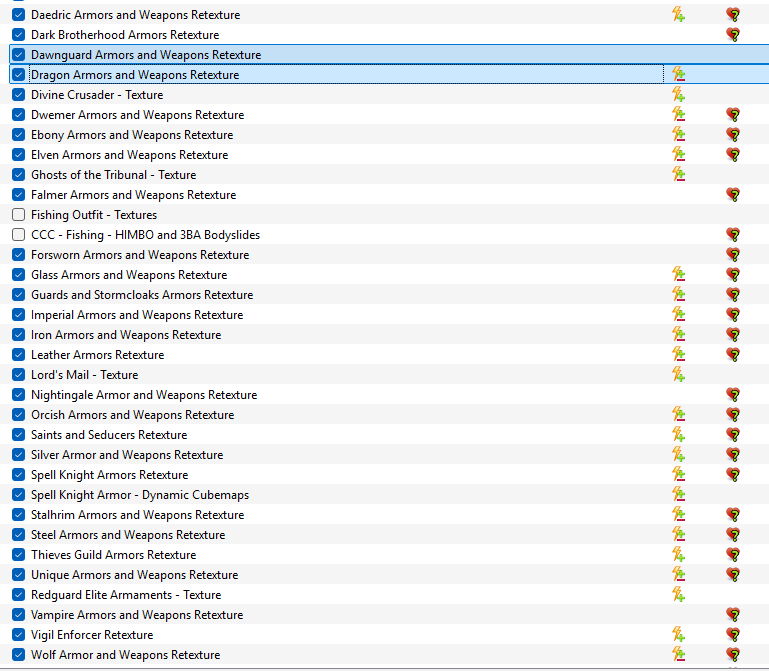Click Ghosts of the Tribunal conflict lightning icon
This screenshot has height=671, width=769.
pos(678,175)
